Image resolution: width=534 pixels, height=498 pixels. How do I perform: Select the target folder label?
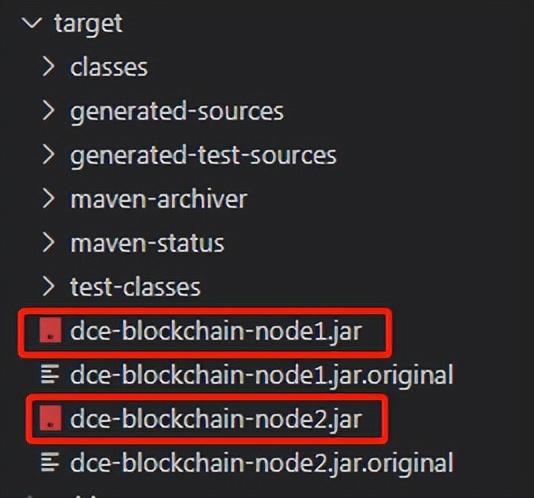[x=88, y=25]
